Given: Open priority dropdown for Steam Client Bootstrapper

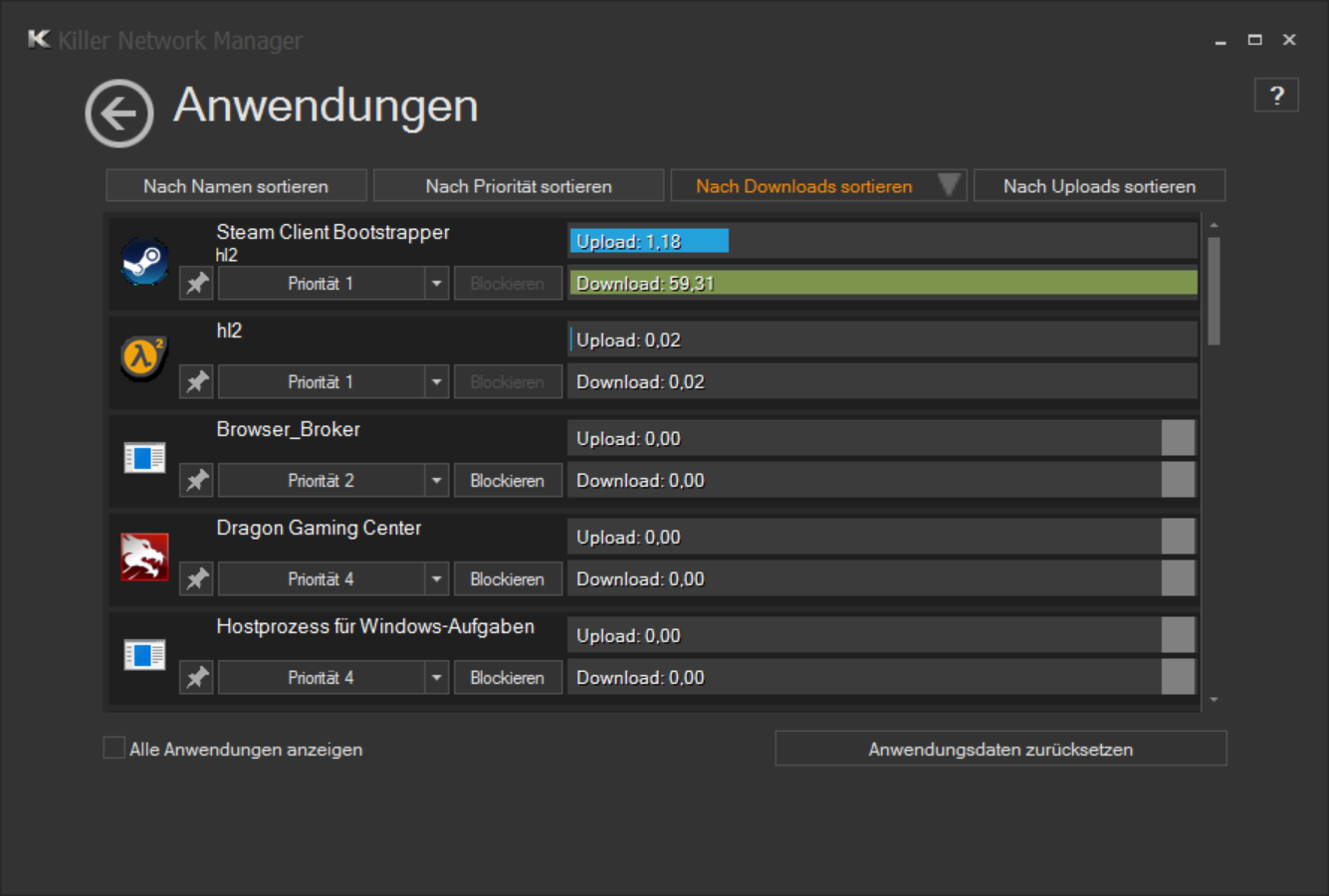Looking at the screenshot, I should pyautogui.click(x=437, y=284).
